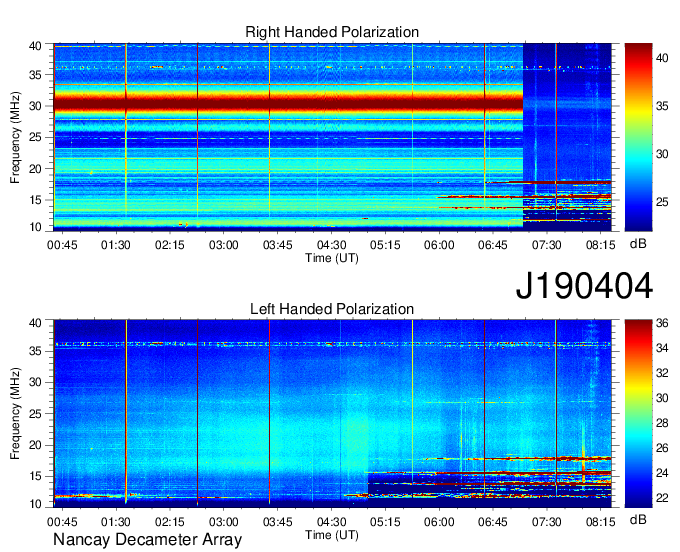Click 20 MHz frequency tick, left-handed plot
680x552 pixels.
point(36,445)
